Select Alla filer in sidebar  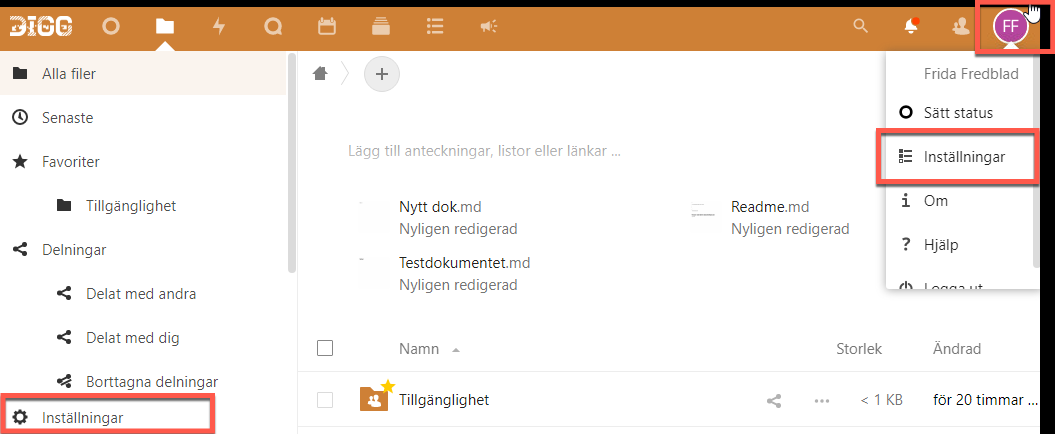pos(143,73)
